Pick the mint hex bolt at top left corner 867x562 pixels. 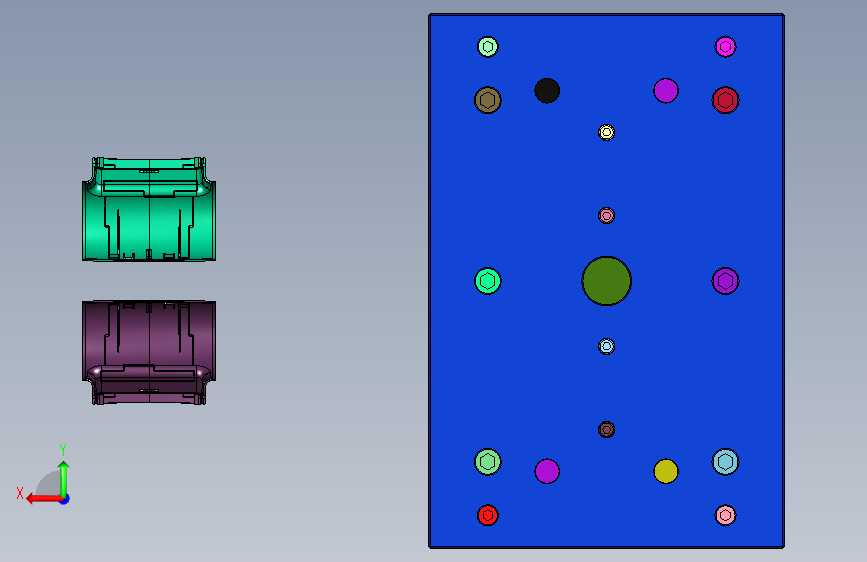[488, 46]
